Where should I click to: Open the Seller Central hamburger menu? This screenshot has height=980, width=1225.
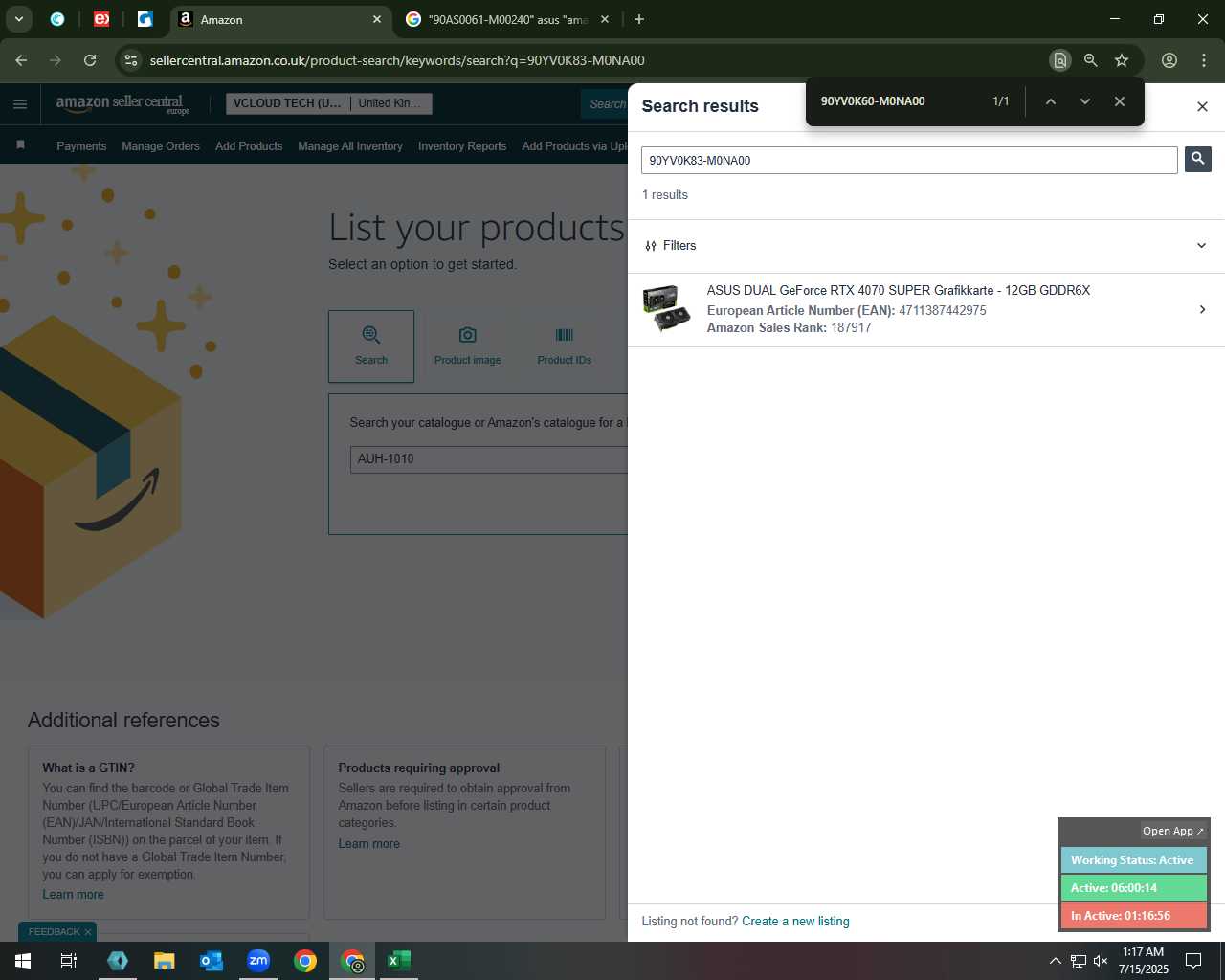(x=20, y=104)
